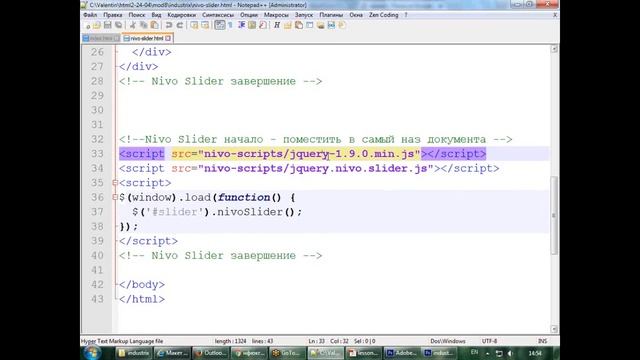The image size is (640, 360).
Task: Click the Paste clipboard toolbar icon
Action: tap(155, 25)
